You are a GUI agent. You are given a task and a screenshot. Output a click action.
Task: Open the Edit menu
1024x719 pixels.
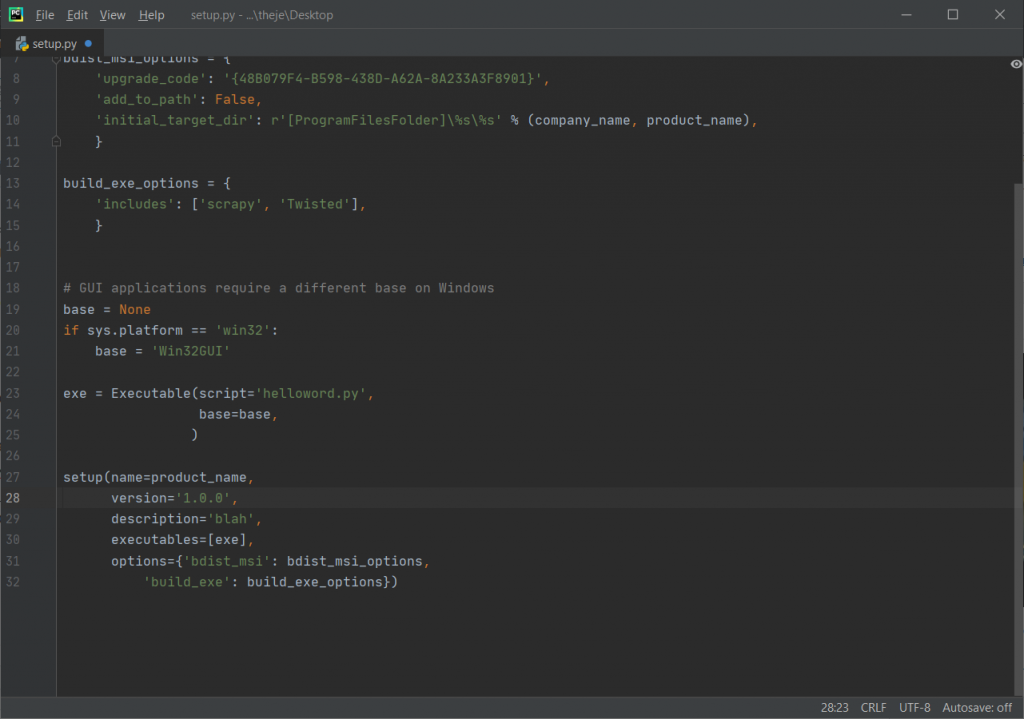pos(77,15)
